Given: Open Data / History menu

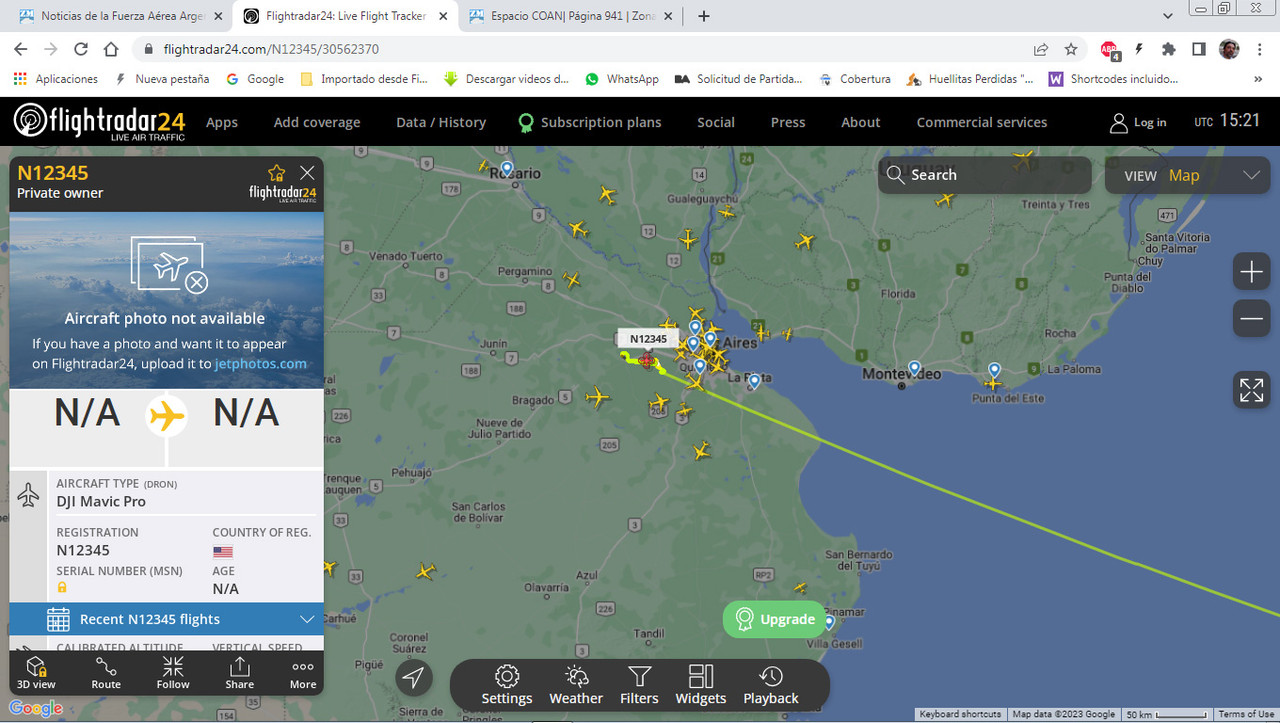Looking at the screenshot, I should tap(441, 122).
